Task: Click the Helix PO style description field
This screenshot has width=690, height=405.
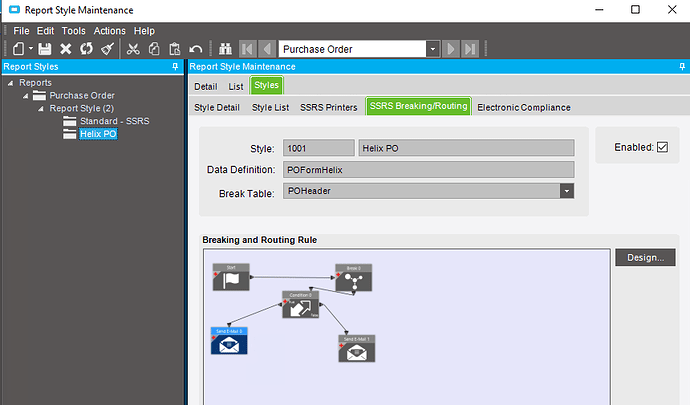Action: [x=466, y=148]
